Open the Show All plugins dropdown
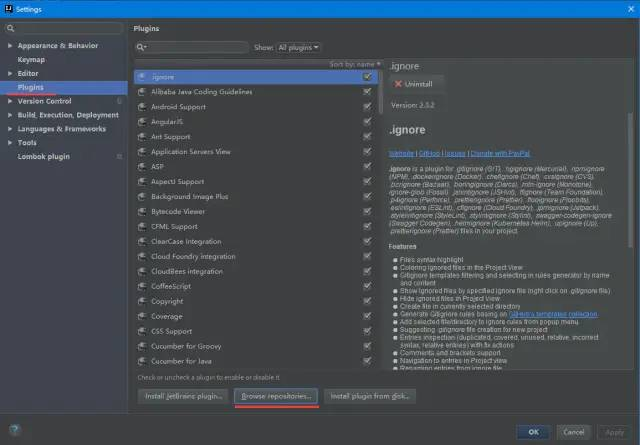The width and height of the screenshot is (640, 445). pyautogui.click(x=298, y=48)
